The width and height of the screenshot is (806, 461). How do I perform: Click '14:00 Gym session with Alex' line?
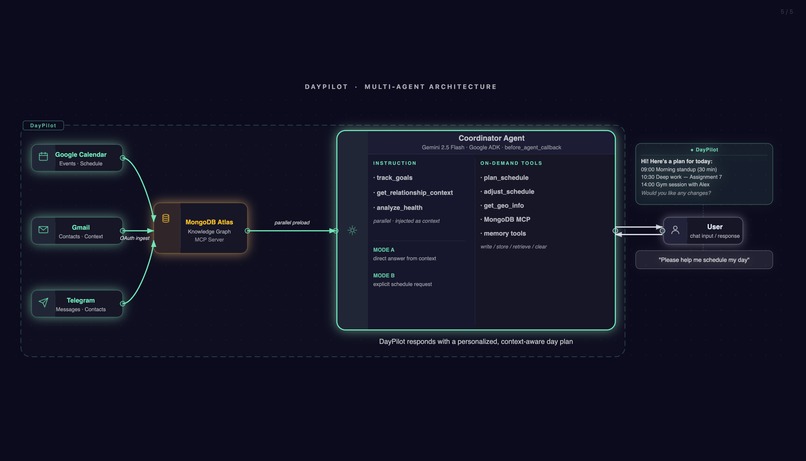(x=675, y=185)
